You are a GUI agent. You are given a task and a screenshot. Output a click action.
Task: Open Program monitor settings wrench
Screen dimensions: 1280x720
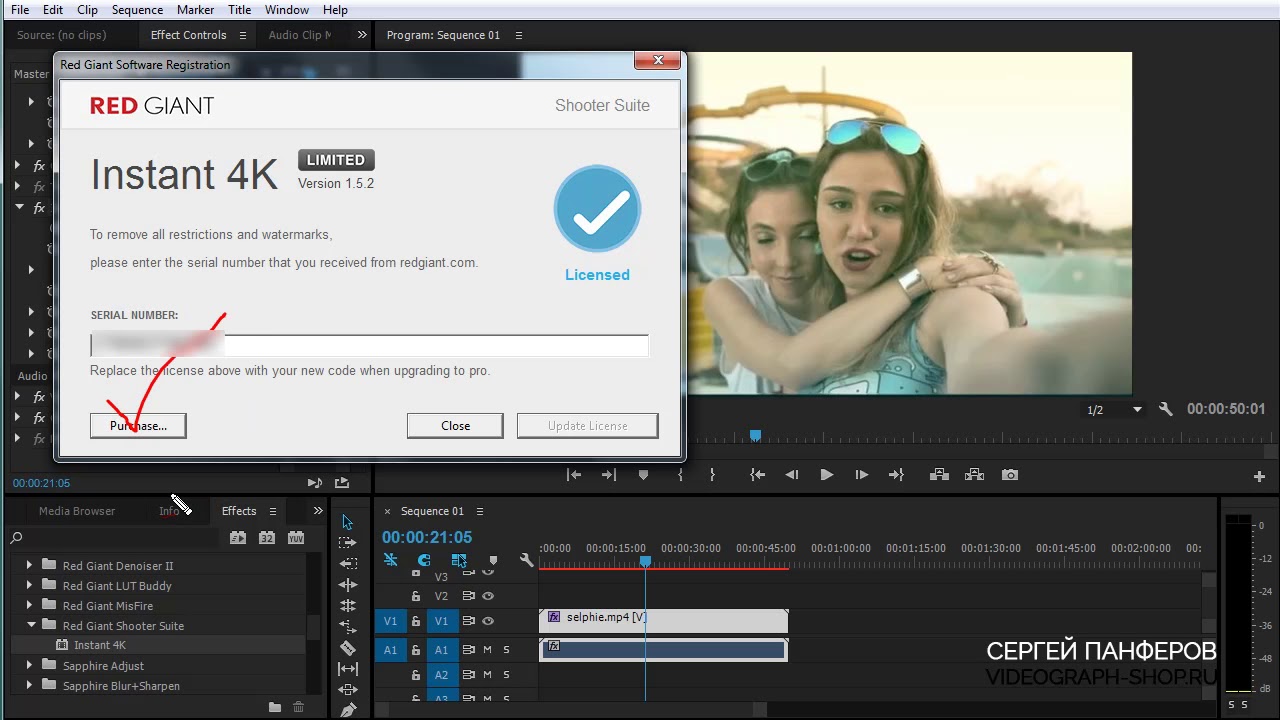click(1165, 409)
